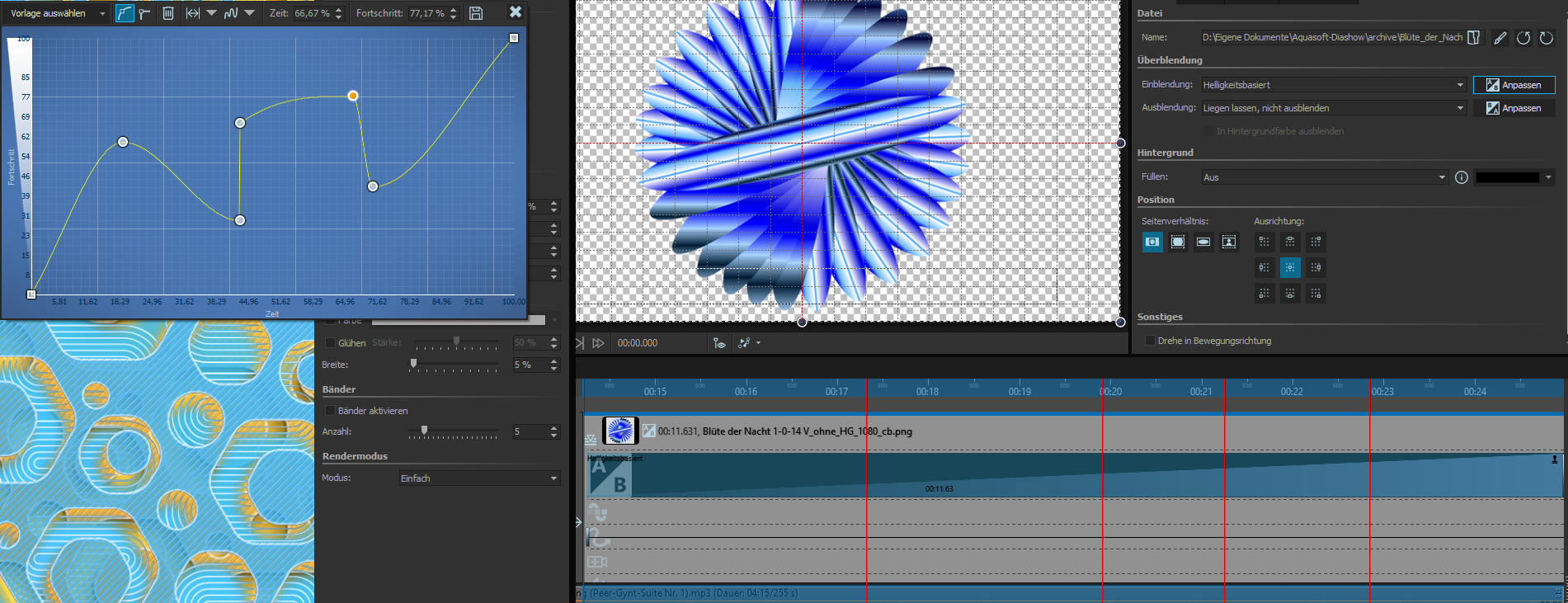Select the centered alignment icon under Ausrichtung
Viewport: 1568px width, 603px height.
pyautogui.click(x=1290, y=267)
